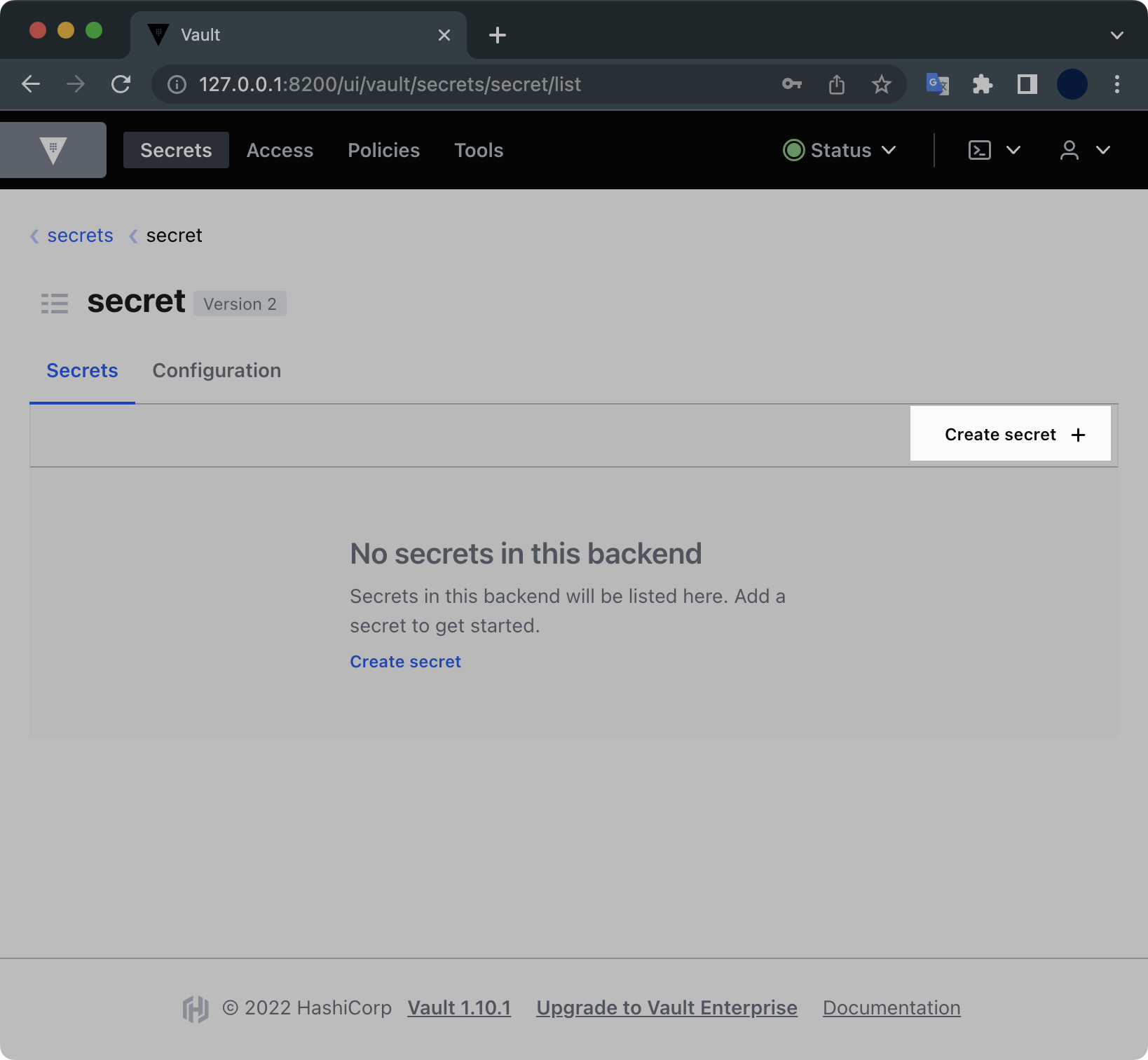Switch to the Configuration tab
Image resolution: width=1148 pixels, height=1060 pixels.
click(x=217, y=370)
